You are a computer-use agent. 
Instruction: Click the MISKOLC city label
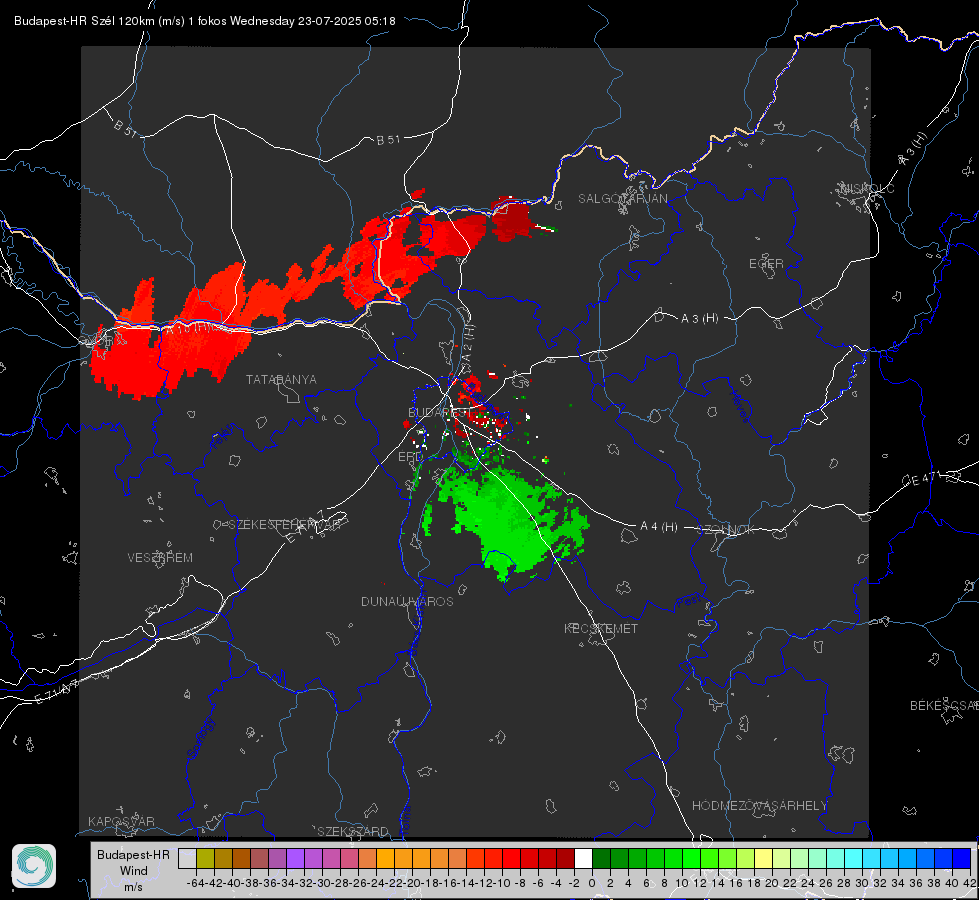point(867,188)
